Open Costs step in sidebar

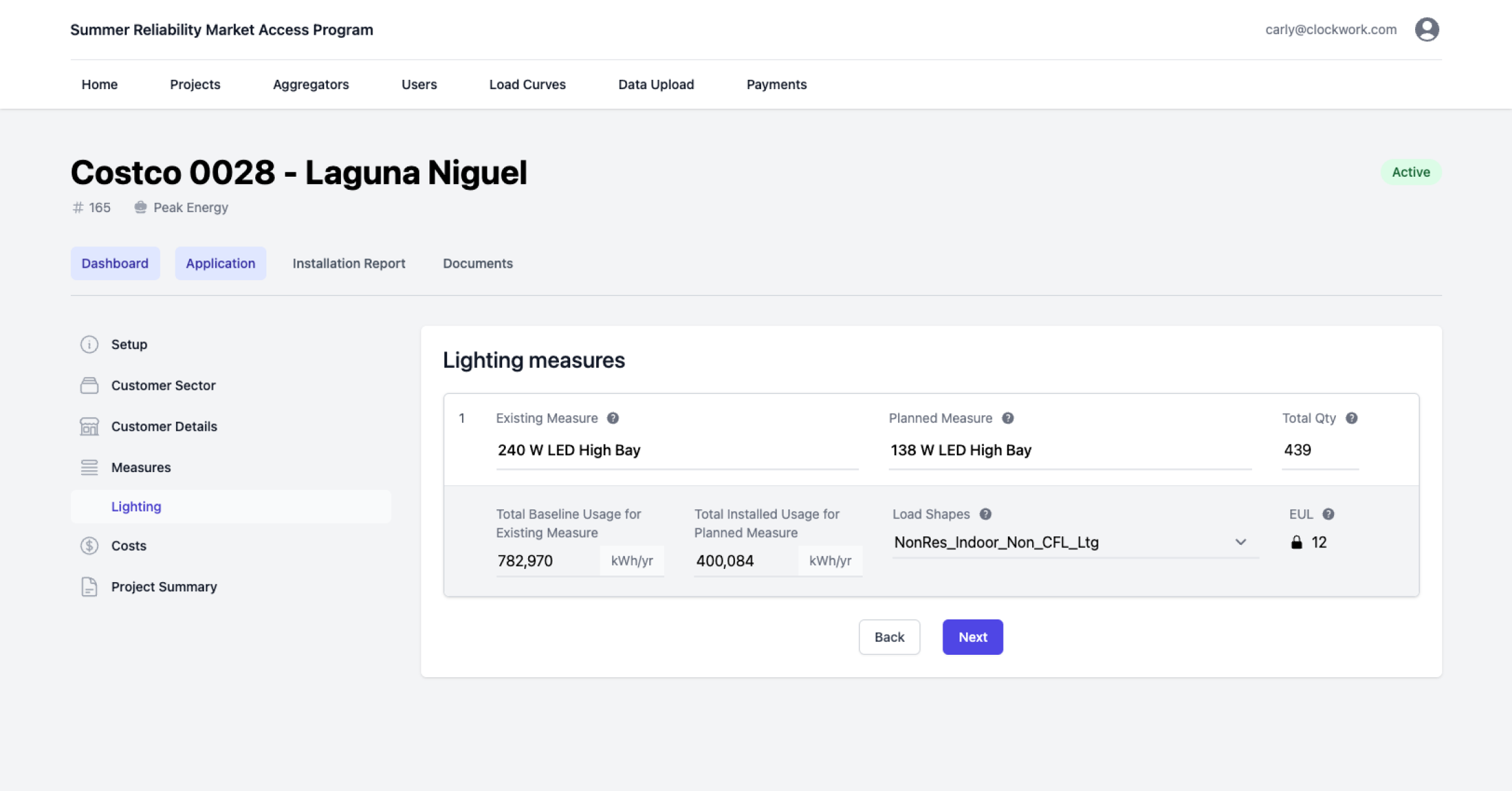230,545
